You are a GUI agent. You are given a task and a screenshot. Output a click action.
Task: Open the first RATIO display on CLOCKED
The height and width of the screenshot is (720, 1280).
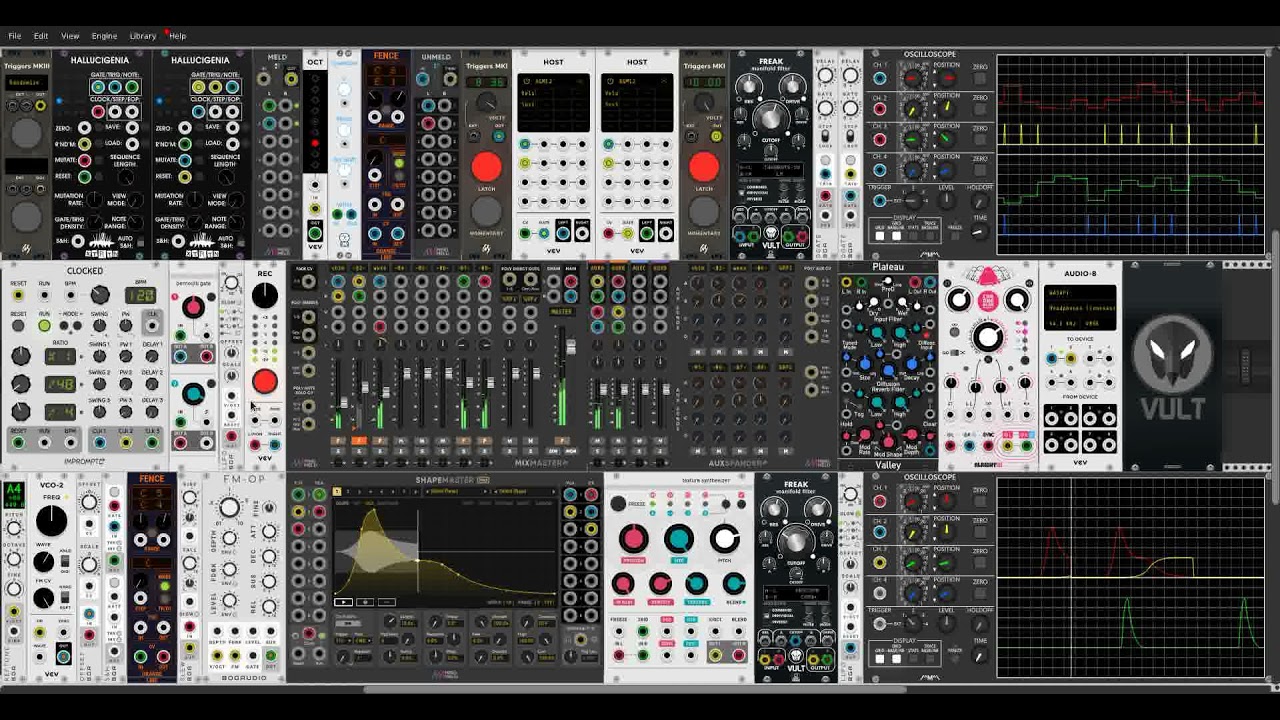62,357
